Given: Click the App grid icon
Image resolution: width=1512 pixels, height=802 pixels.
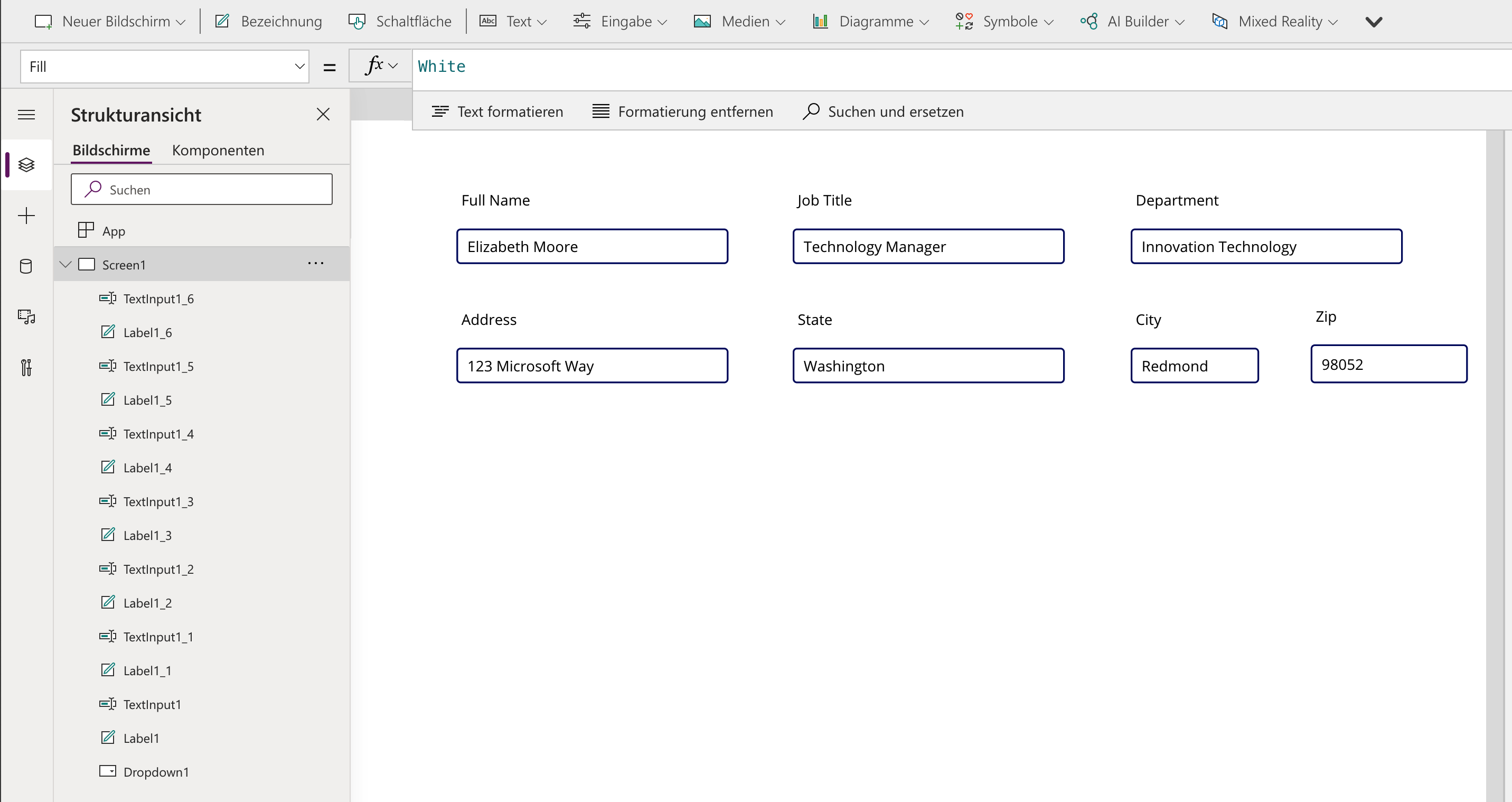Looking at the screenshot, I should click(86, 230).
